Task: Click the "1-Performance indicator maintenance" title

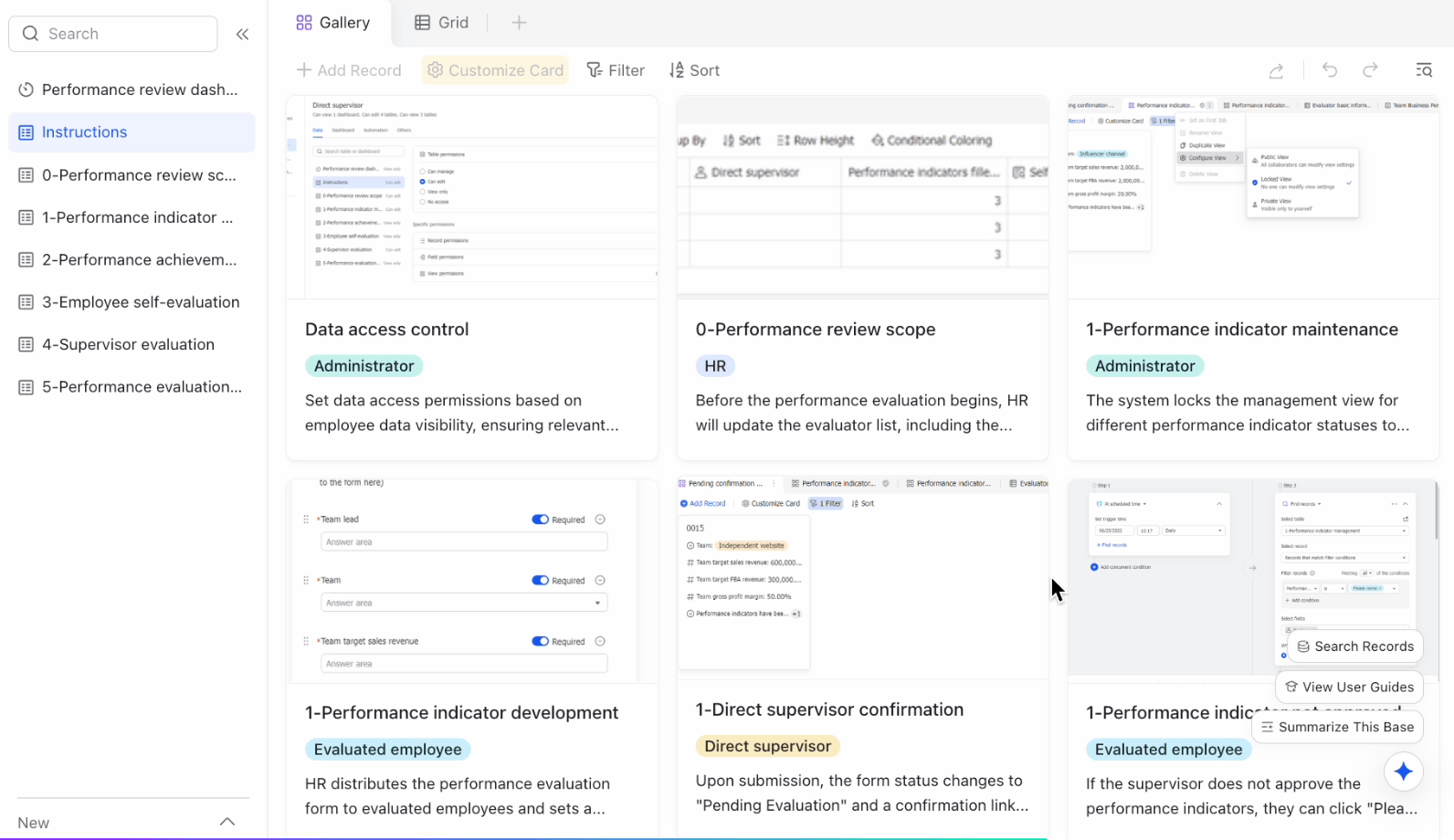Action: [1242, 330]
